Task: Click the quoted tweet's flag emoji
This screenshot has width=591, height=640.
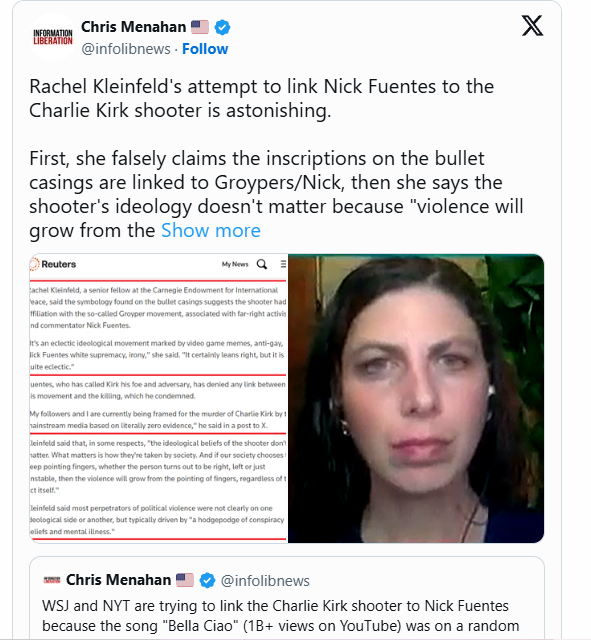Action: 185,580
